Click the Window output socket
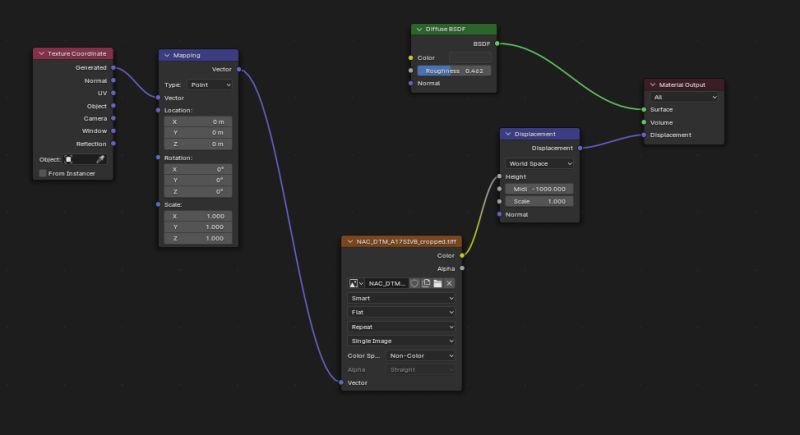The height and width of the screenshot is (435, 800). click(113, 131)
